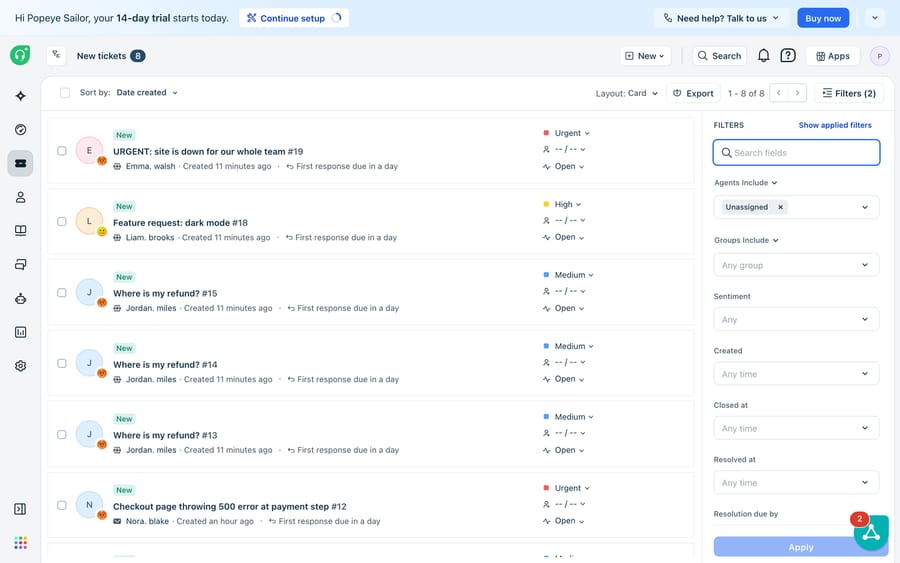Image resolution: width=900 pixels, height=563 pixels.
Task: Expand the Any group filter dropdown
Action: tap(796, 265)
